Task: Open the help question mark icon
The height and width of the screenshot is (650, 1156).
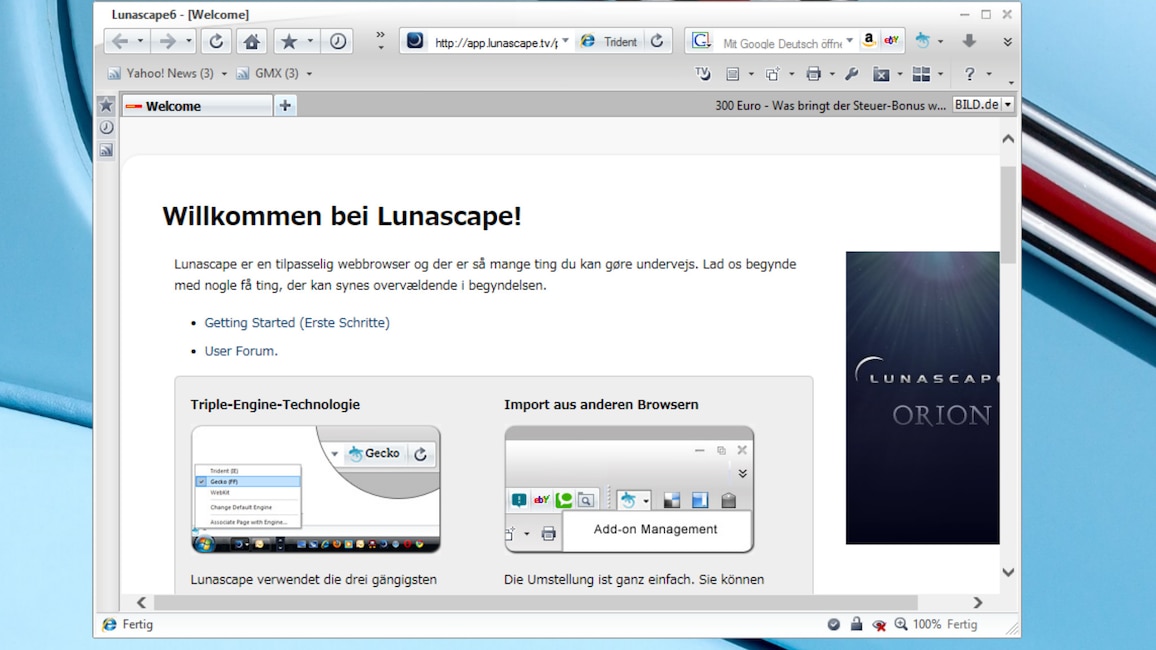Action: pyautogui.click(x=969, y=74)
